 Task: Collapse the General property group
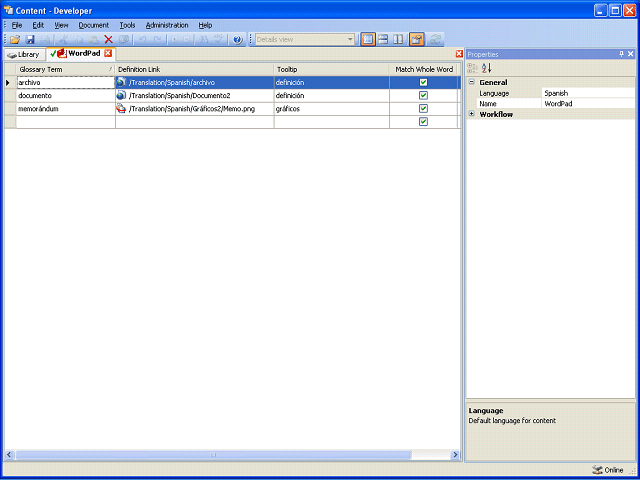(471, 82)
